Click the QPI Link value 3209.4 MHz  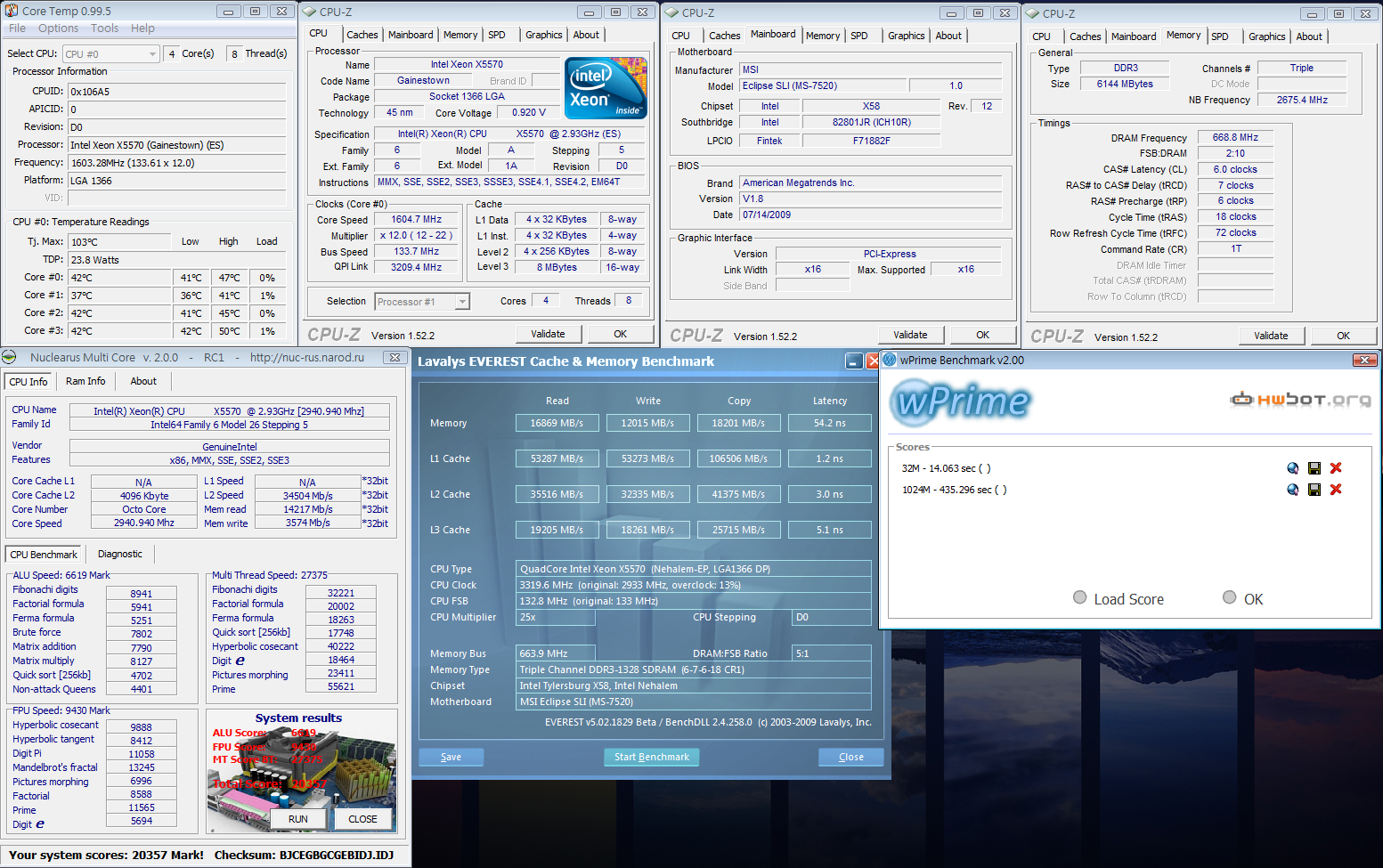click(x=416, y=267)
